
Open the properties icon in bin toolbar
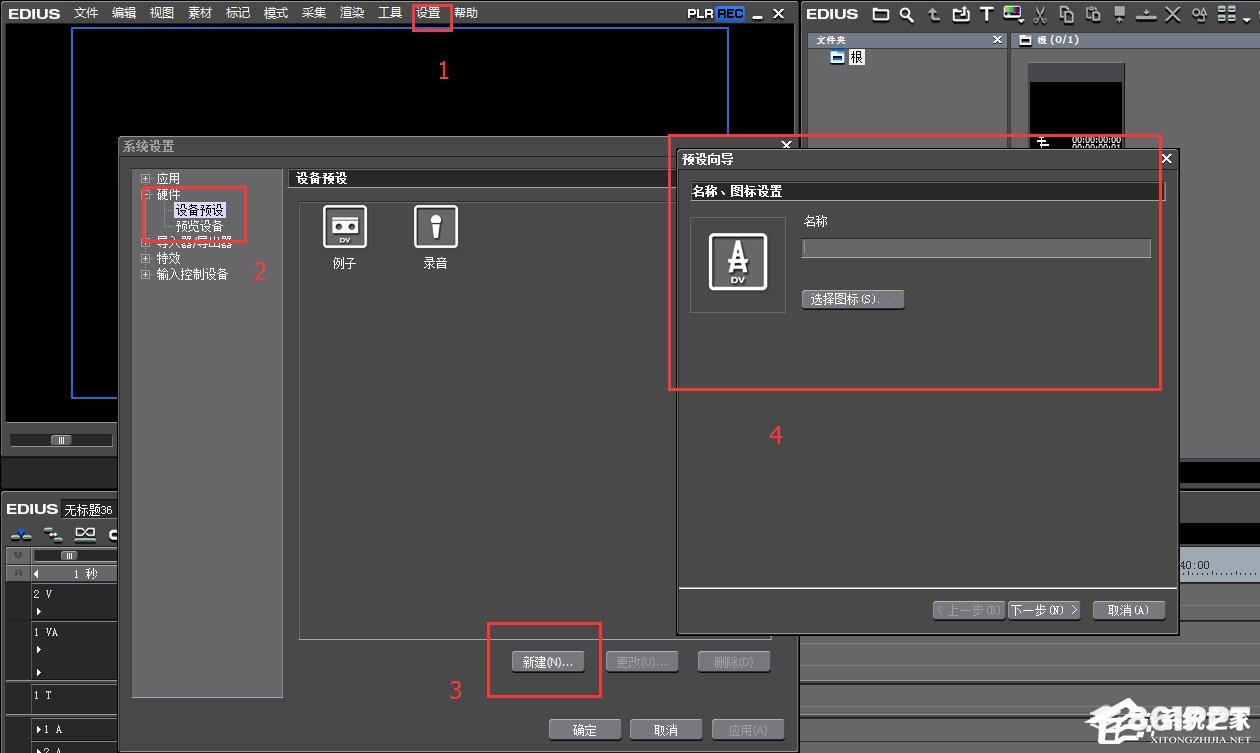pos(1199,14)
